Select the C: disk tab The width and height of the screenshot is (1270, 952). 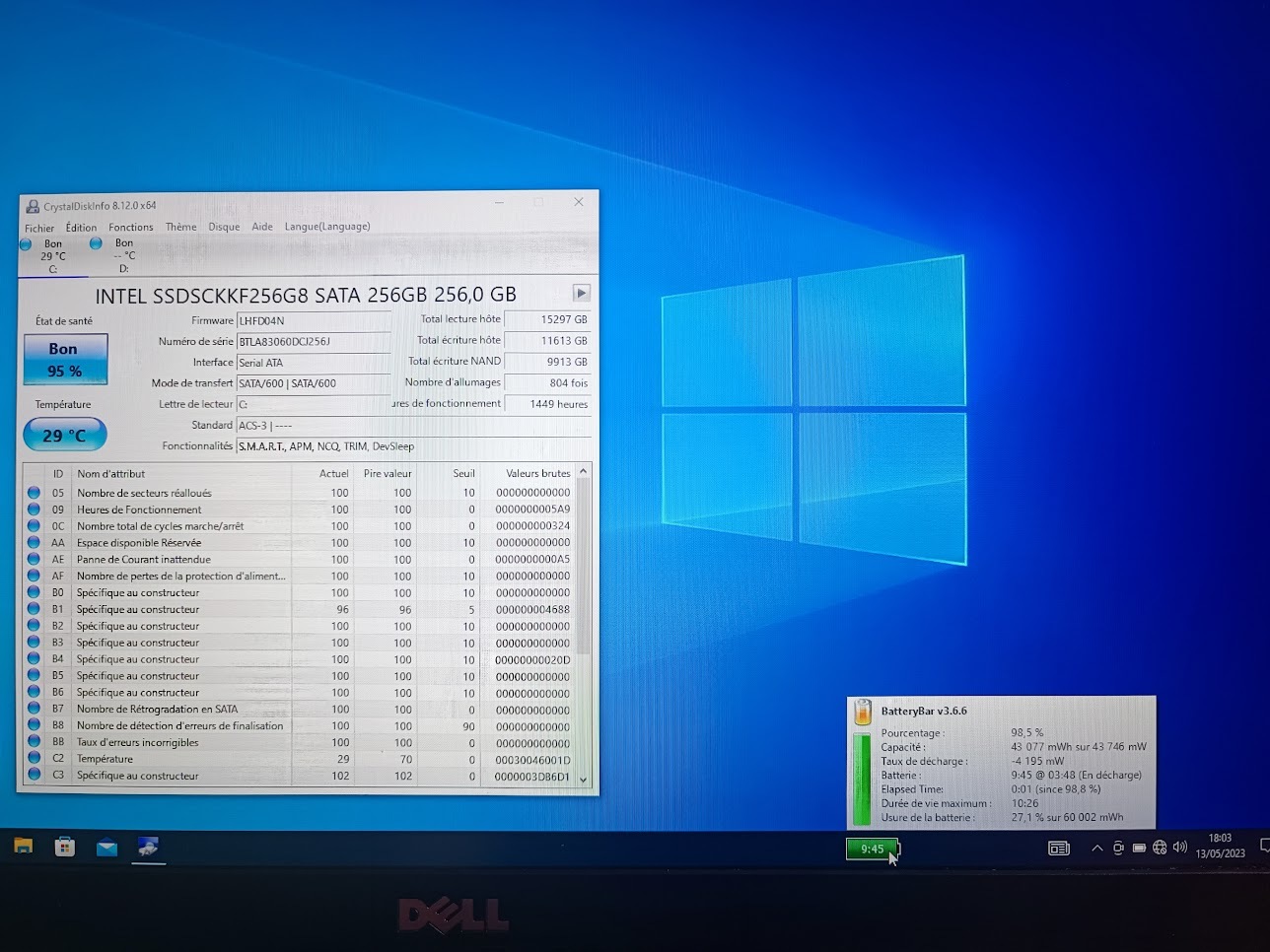coord(53,256)
